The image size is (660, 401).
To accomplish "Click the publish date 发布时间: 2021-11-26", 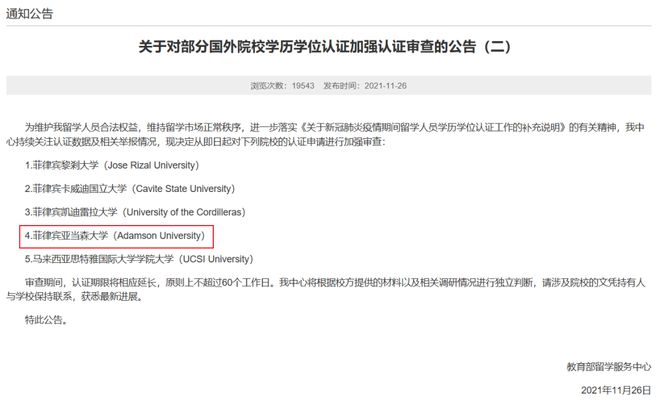I will point(365,86).
